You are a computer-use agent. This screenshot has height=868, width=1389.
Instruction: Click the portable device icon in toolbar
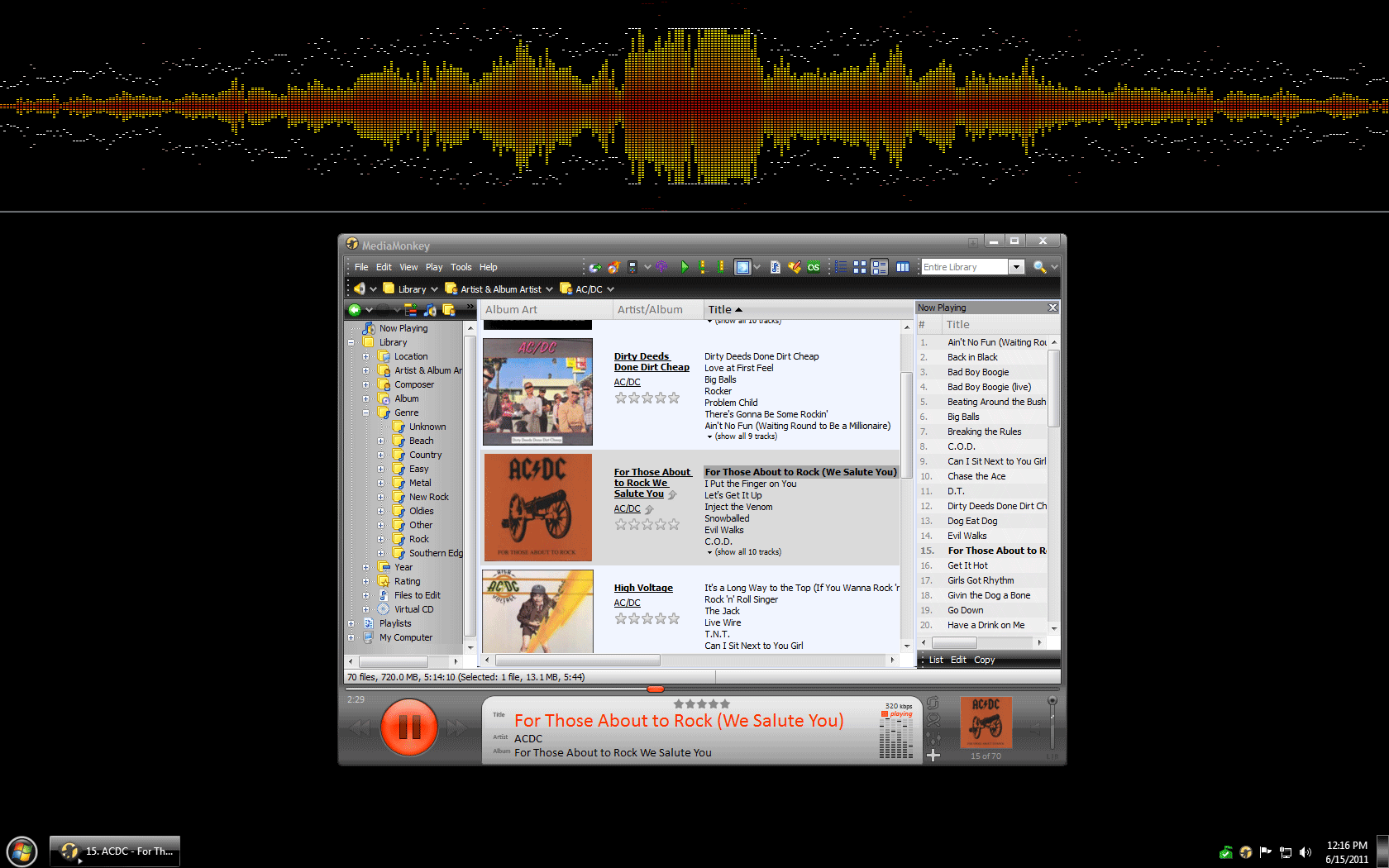point(632,267)
